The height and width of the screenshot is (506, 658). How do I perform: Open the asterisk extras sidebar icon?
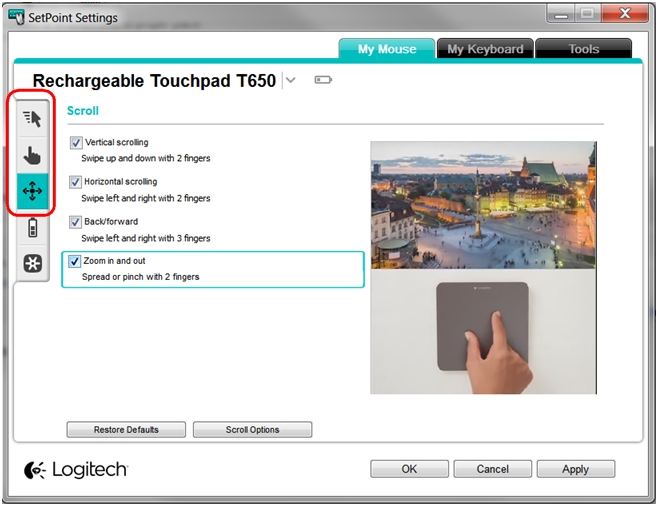pyautogui.click(x=32, y=263)
